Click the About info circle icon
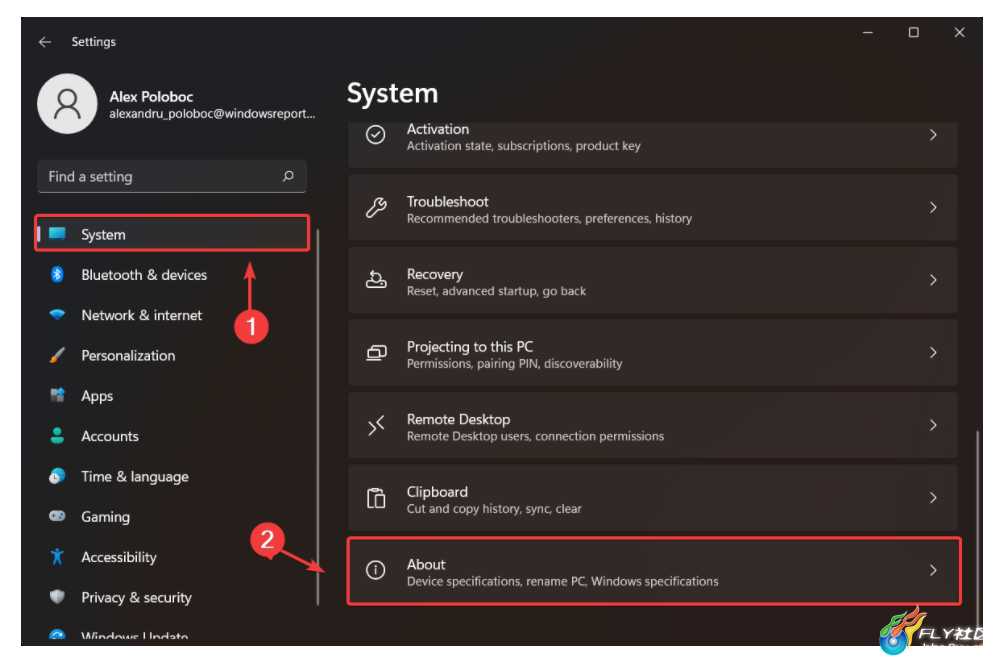The image size is (1003, 663). pos(375,570)
